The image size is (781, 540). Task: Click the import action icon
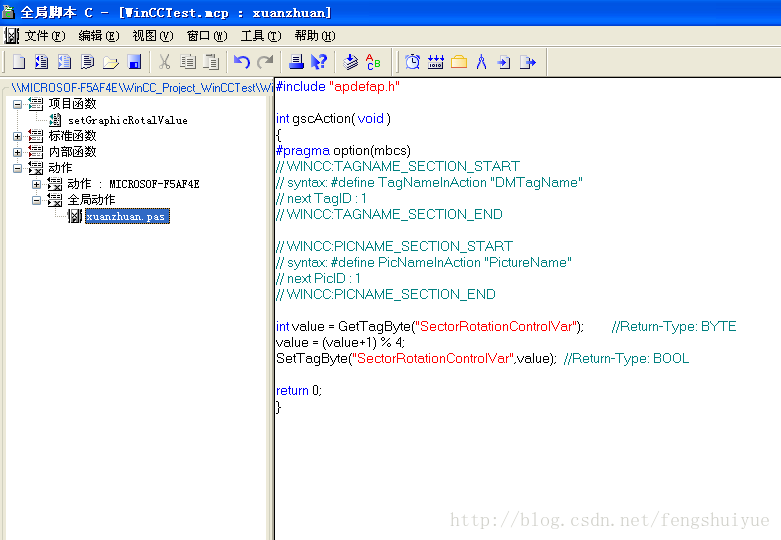coord(504,62)
